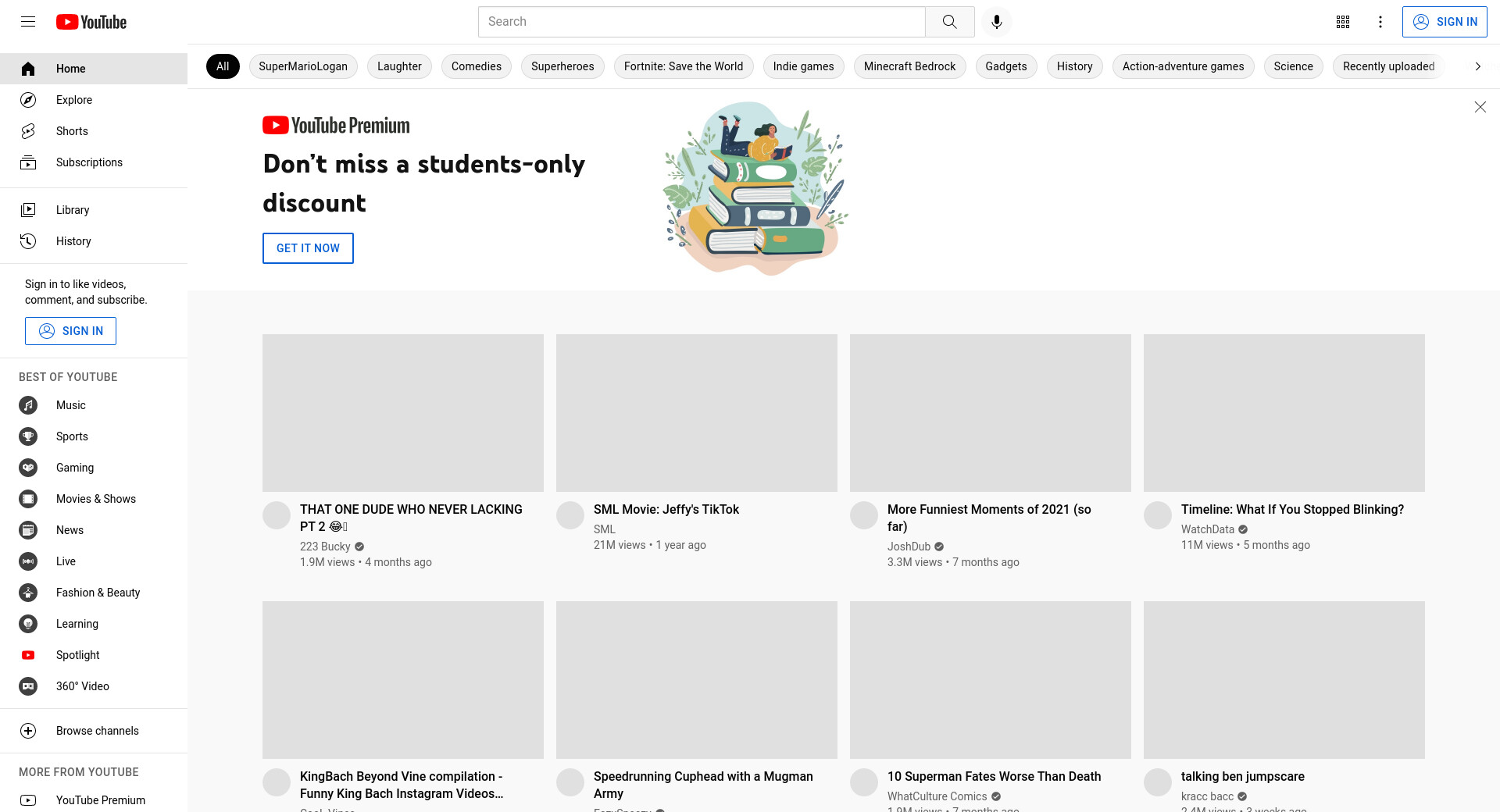1500x812 pixels.
Task: Click the Shorts icon
Action: click(28, 131)
